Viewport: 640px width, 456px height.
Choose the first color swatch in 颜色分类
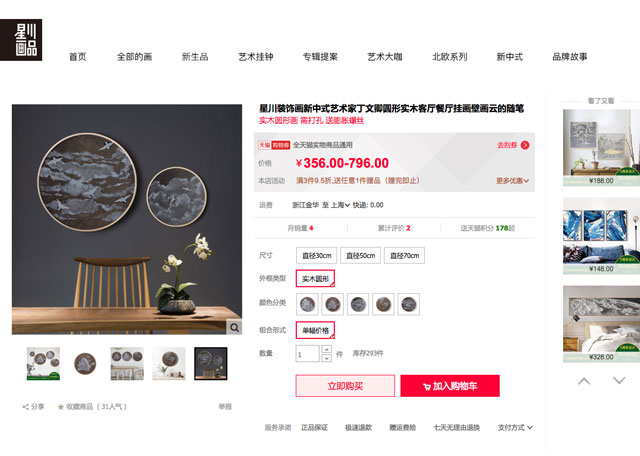click(307, 304)
